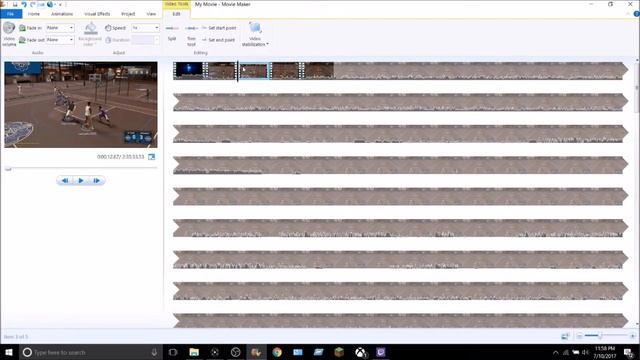
Task: Click the Fade in icon
Action: click(x=22, y=28)
